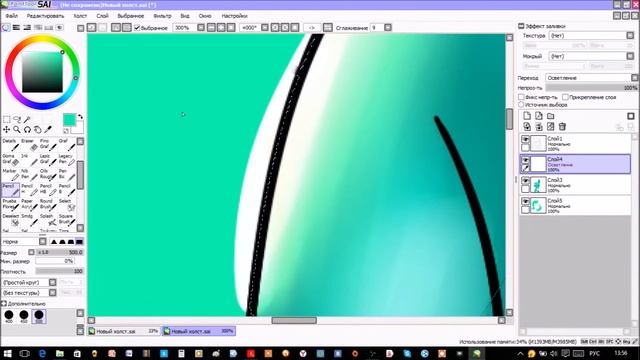Open the 300% zoom level dropdown
Viewport: 640px width, 360px height.
(x=189, y=28)
